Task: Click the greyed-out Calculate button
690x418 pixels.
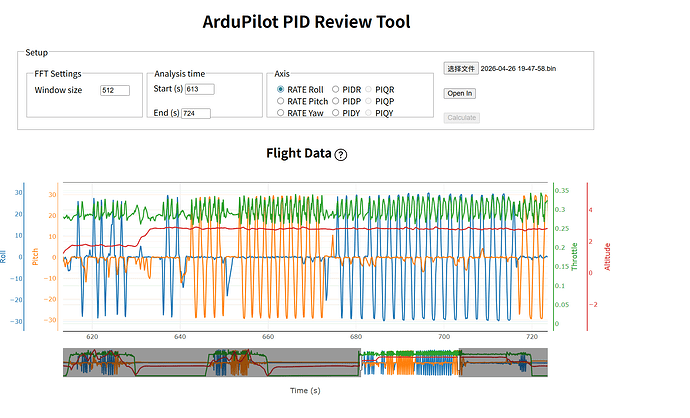Action: point(462,117)
